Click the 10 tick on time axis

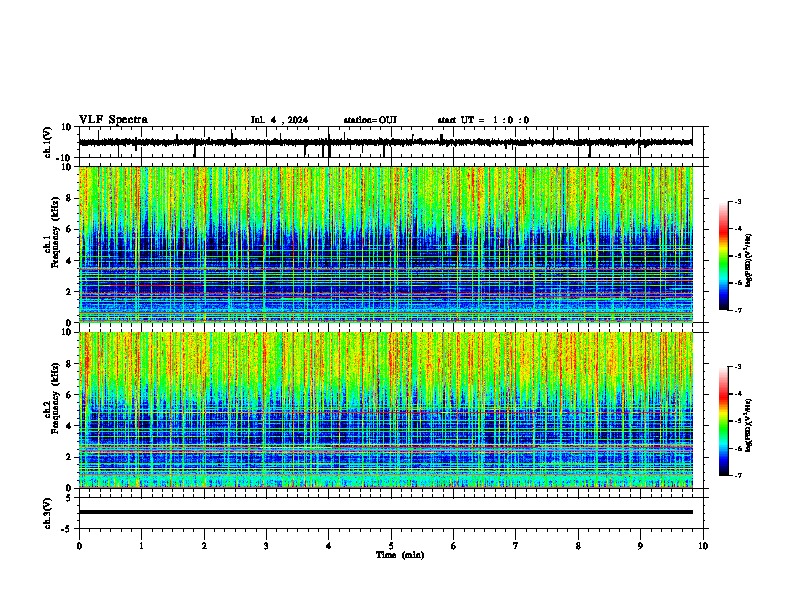[703, 546]
